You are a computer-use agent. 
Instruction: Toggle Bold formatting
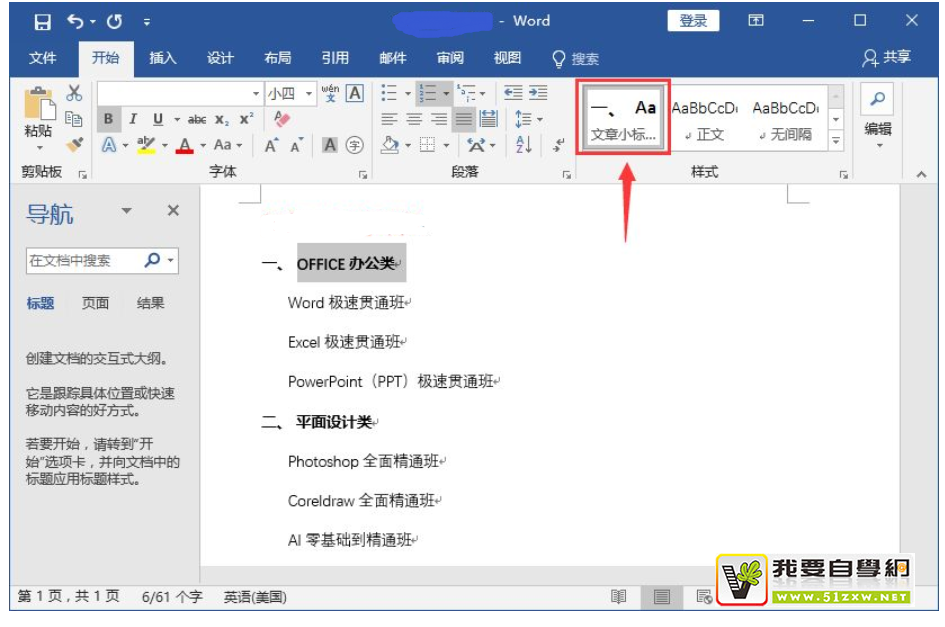pyautogui.click(x=109, y=119)
